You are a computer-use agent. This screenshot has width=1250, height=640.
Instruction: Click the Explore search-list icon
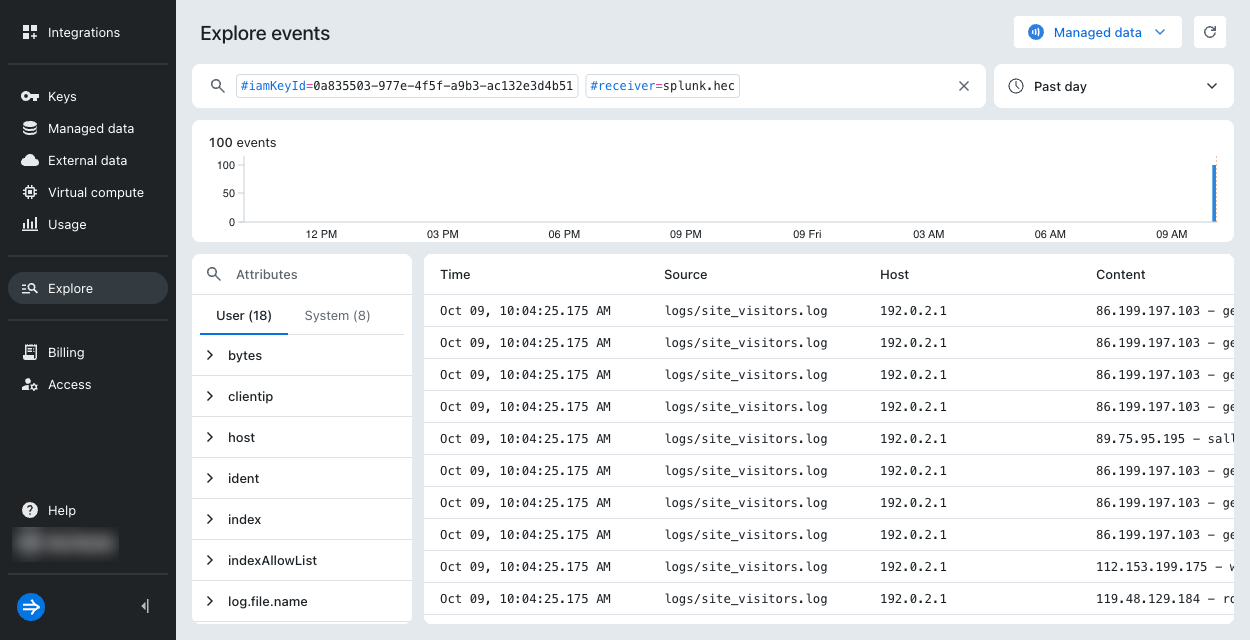click(30, 288)
